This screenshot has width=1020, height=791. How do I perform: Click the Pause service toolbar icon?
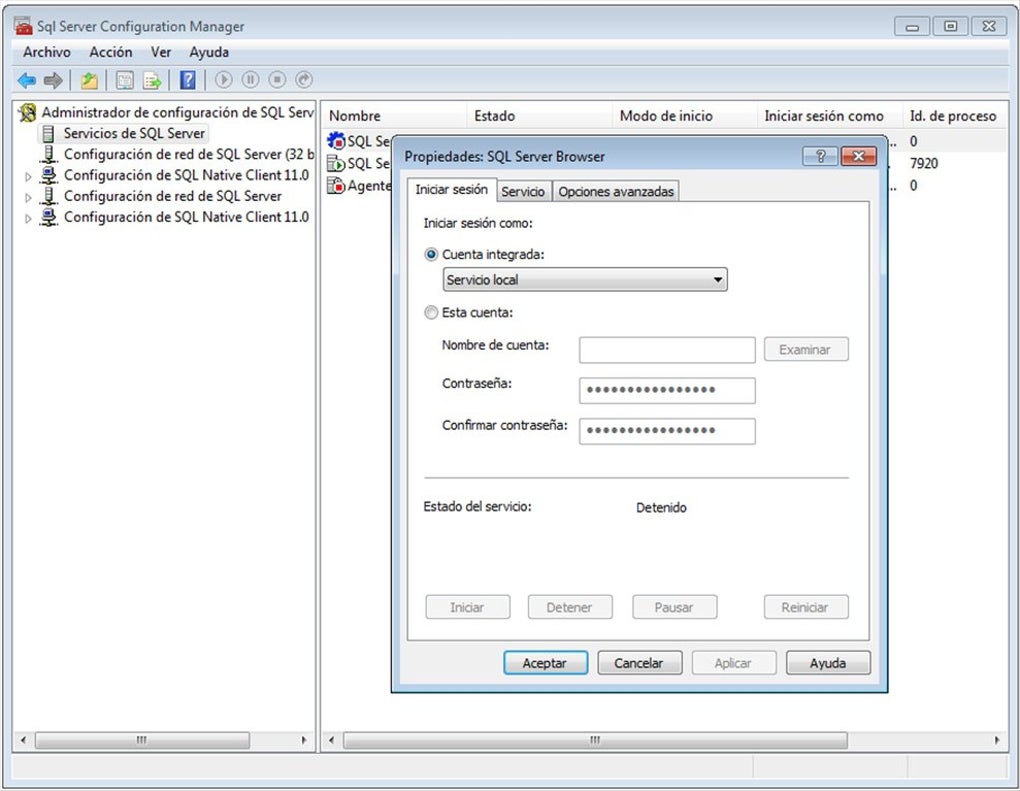click(250, 79)
